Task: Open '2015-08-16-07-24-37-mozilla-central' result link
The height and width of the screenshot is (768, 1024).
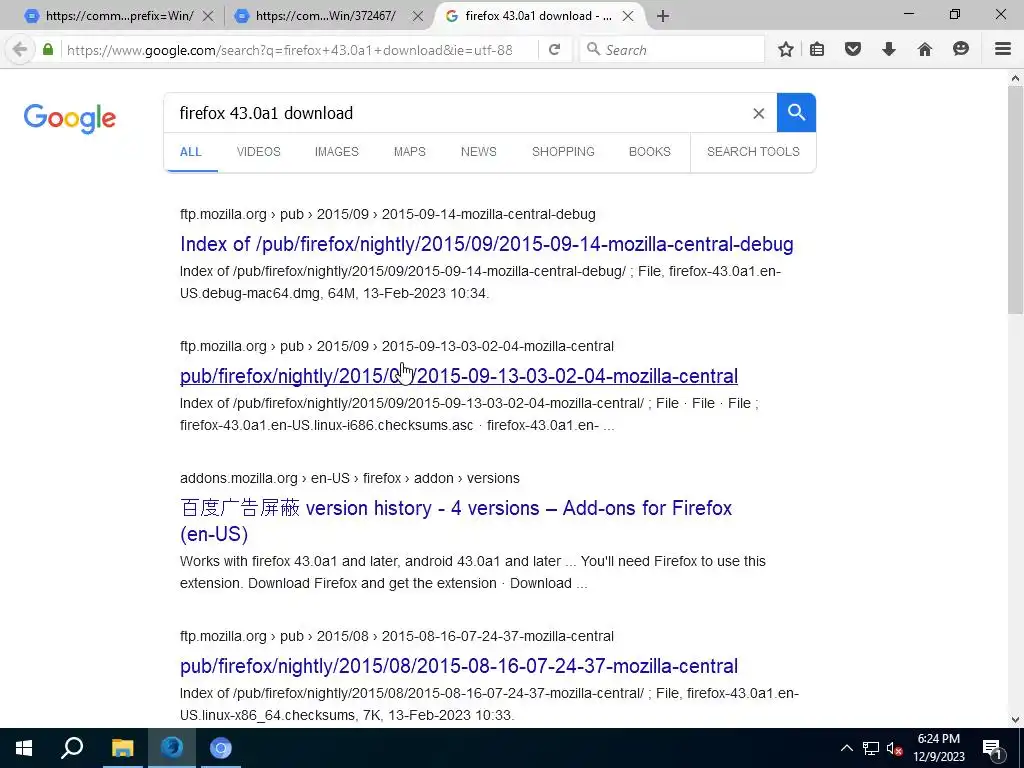Action: click(459, 666)
